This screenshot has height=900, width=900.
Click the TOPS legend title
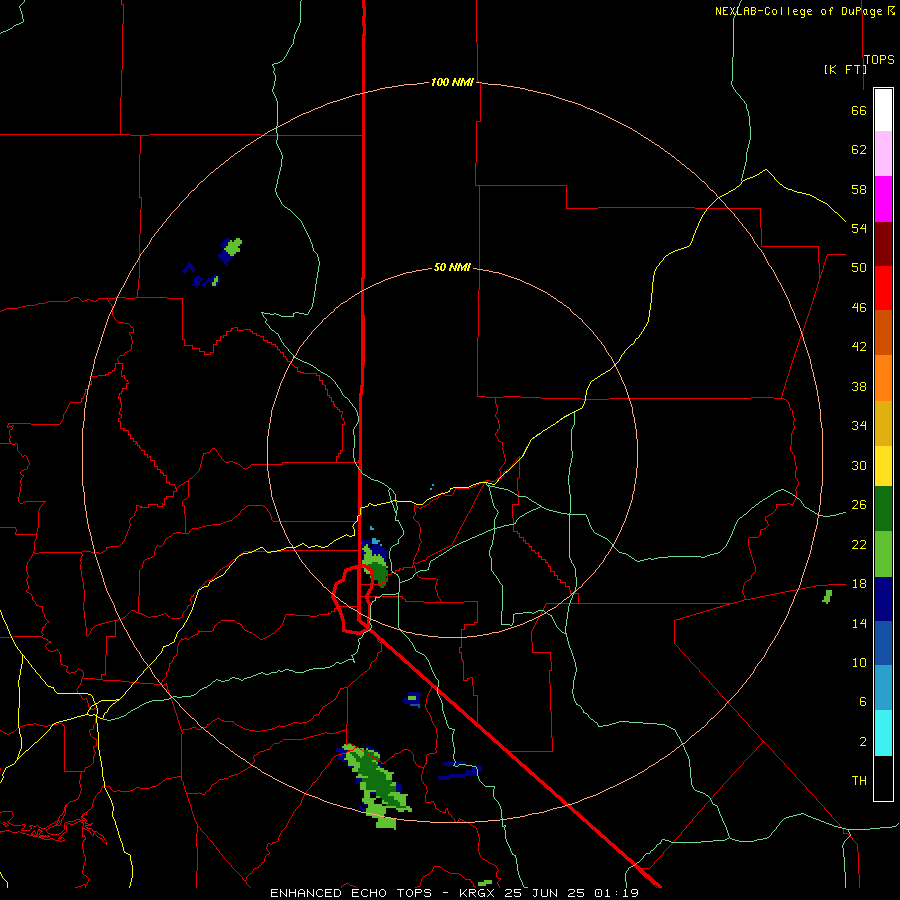(879, 59)
